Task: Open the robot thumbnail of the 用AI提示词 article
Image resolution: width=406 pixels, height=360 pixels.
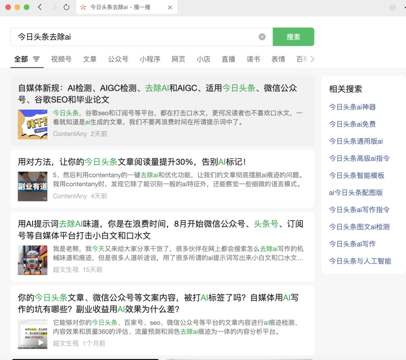Action: (x=33, y=260)
